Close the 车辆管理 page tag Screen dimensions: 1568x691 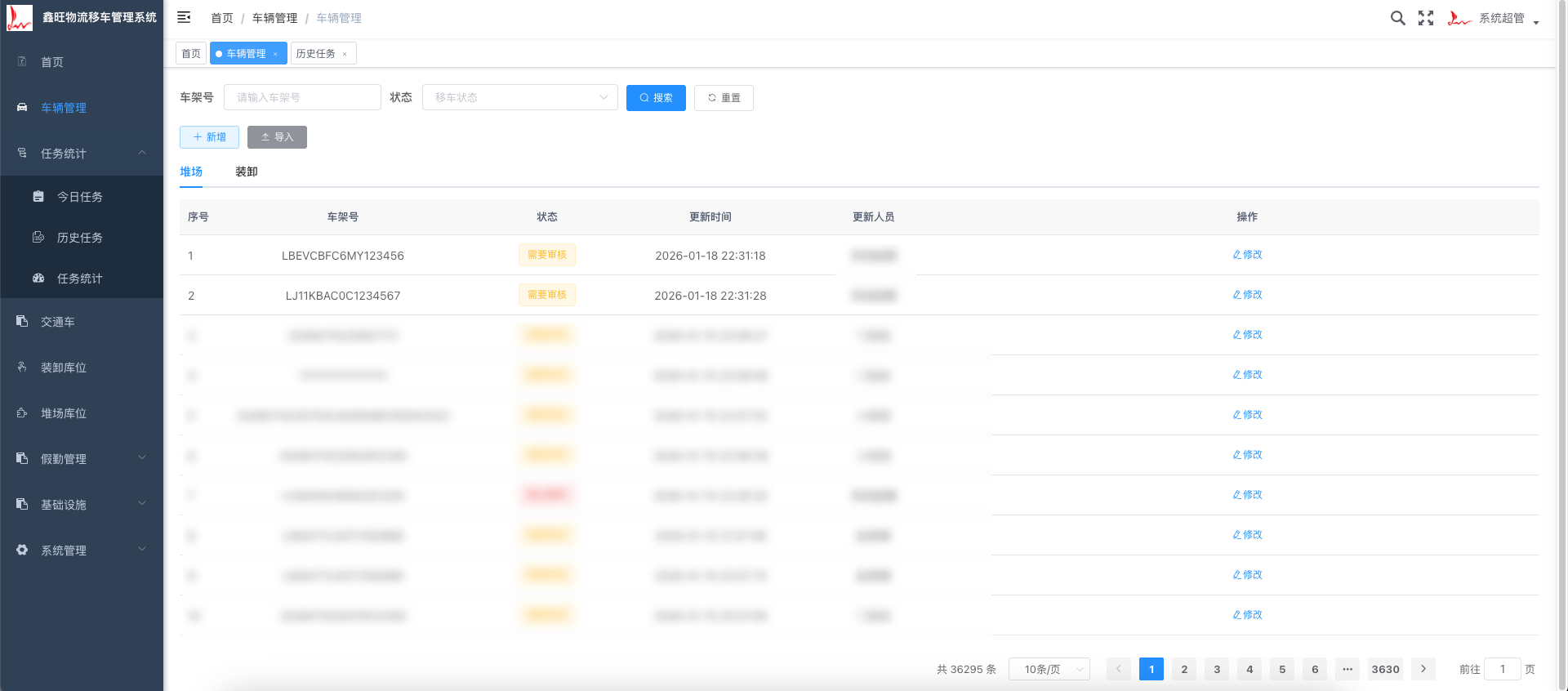pos(276,55)
